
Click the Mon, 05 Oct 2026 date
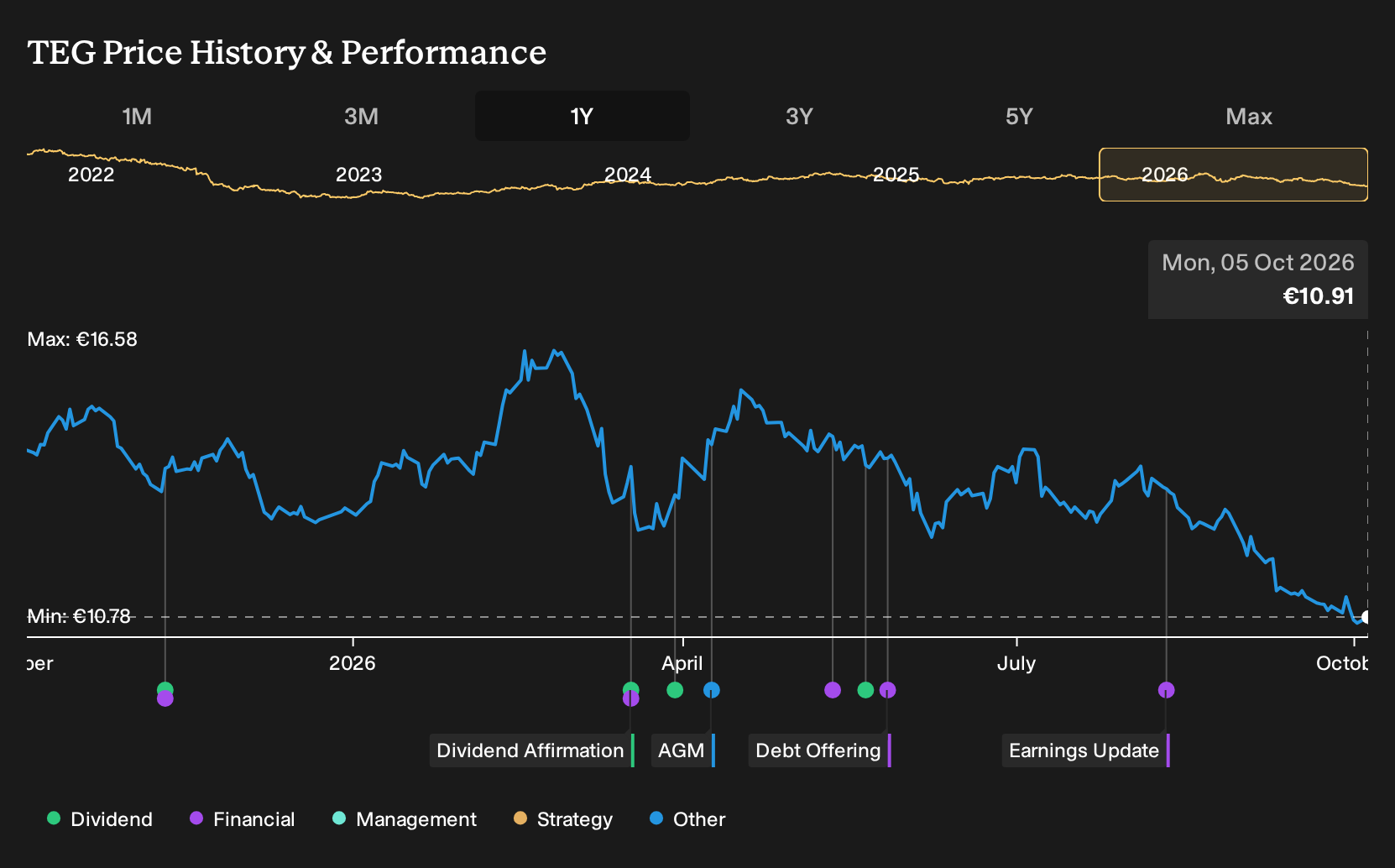tap(1258, 263)
